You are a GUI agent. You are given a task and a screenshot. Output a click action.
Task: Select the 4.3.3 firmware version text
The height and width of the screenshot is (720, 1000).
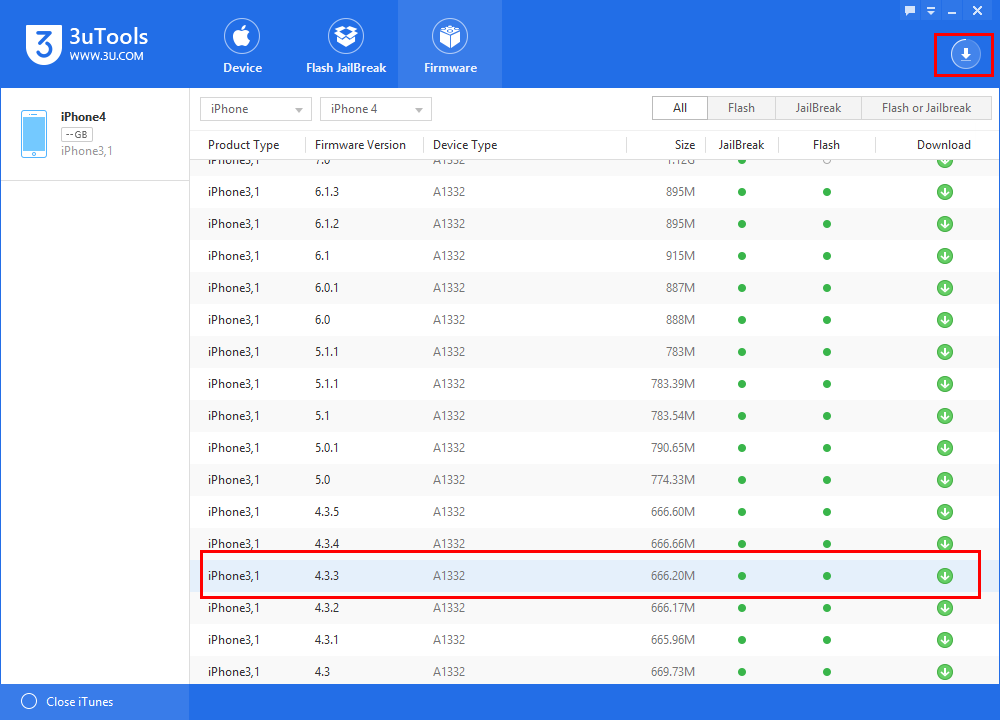pyautogui.click(x=327, y=576)
